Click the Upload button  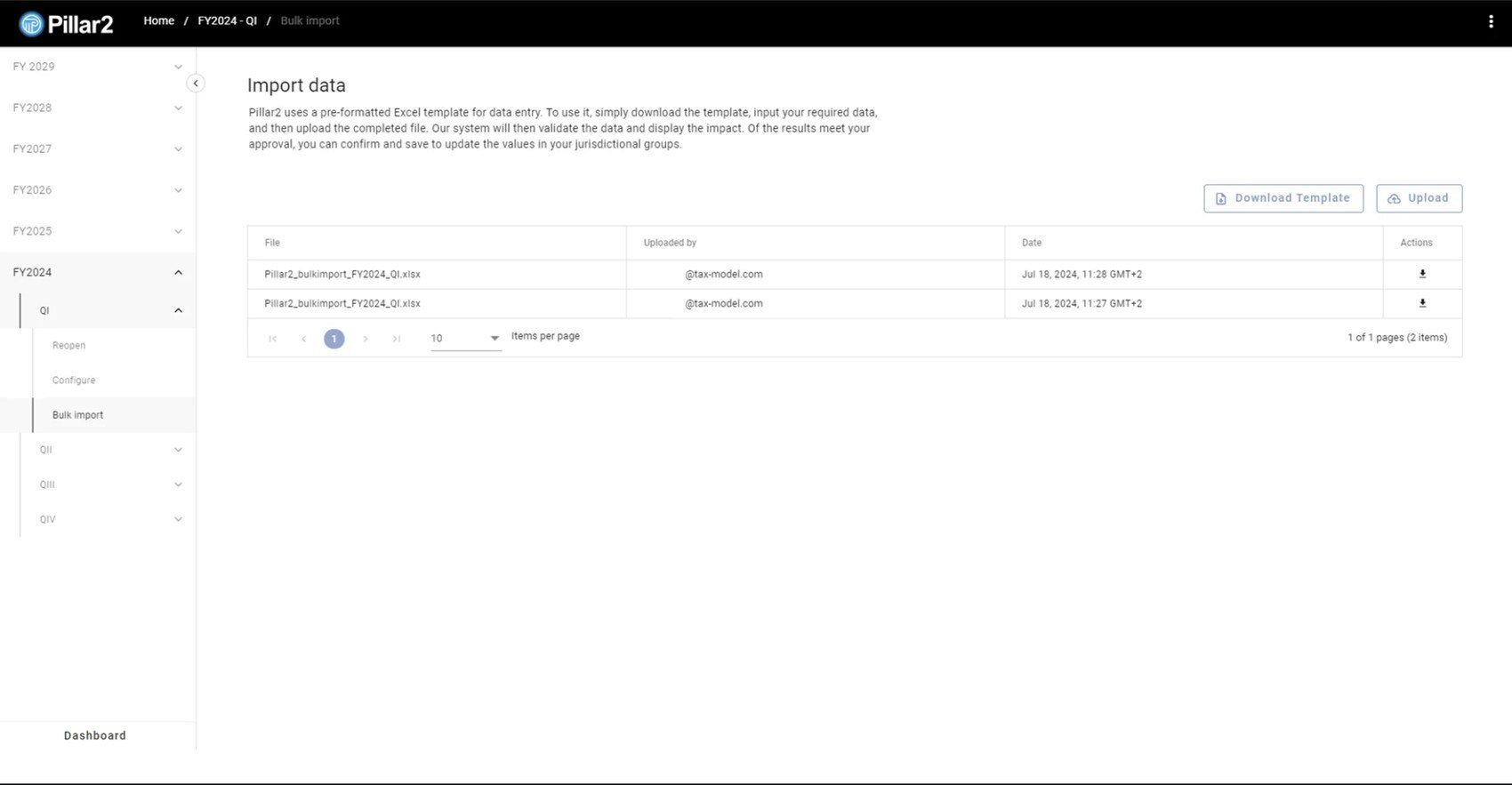coord(1420,198)
